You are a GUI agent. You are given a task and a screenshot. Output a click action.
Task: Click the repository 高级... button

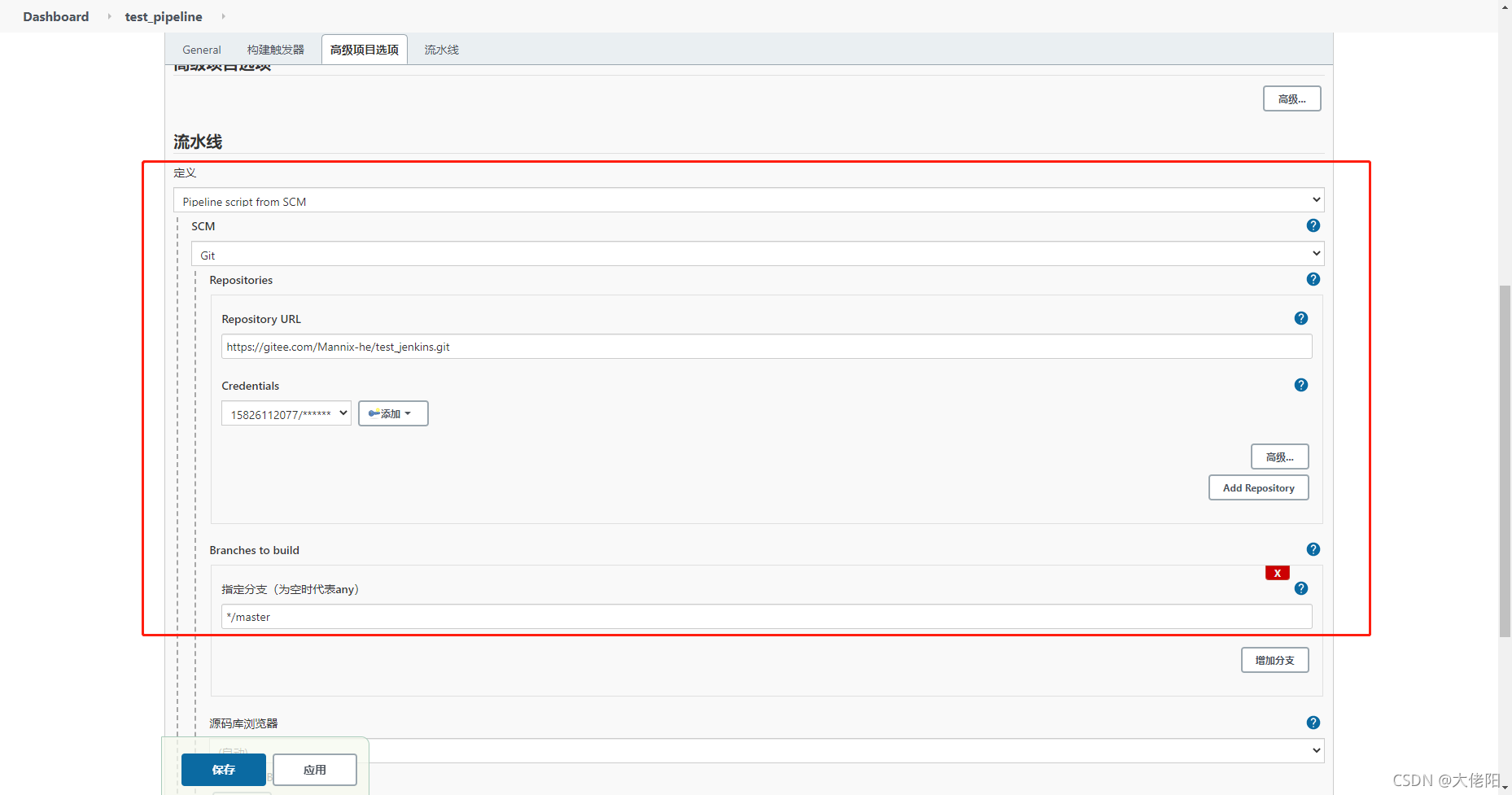point(1279,456)
